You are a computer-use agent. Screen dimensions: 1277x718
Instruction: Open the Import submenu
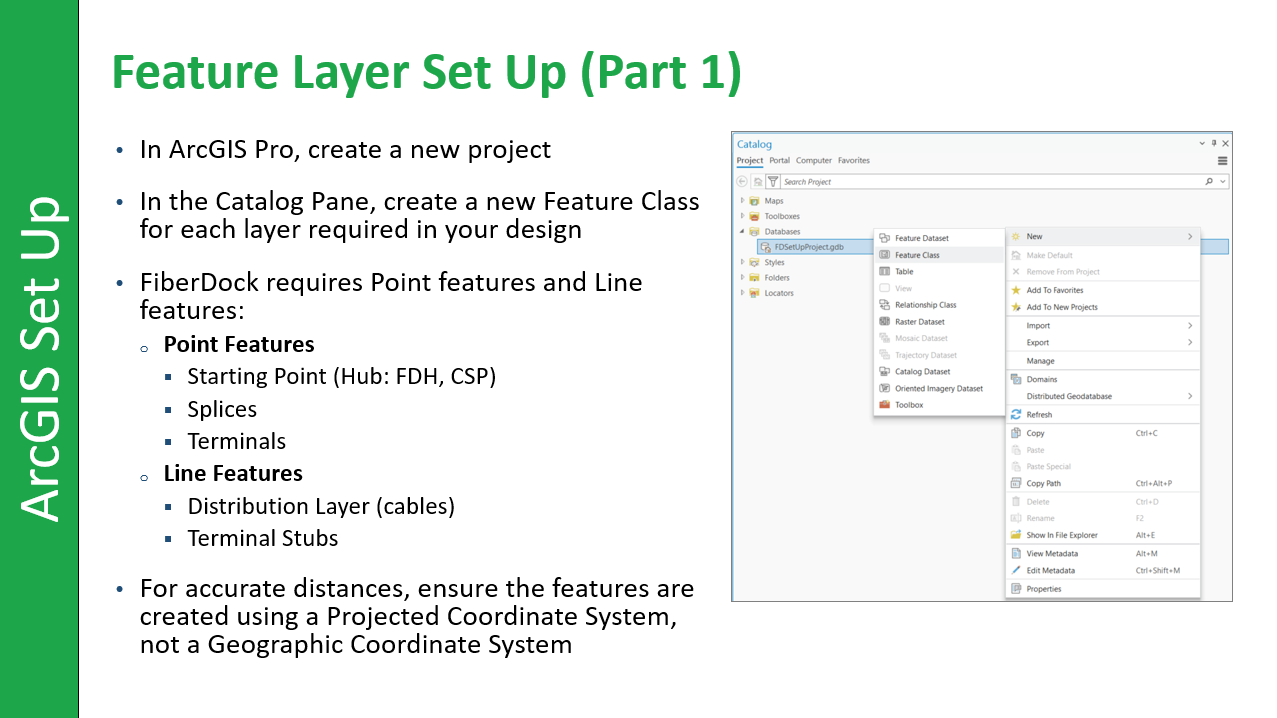(x=1103, y=326)
